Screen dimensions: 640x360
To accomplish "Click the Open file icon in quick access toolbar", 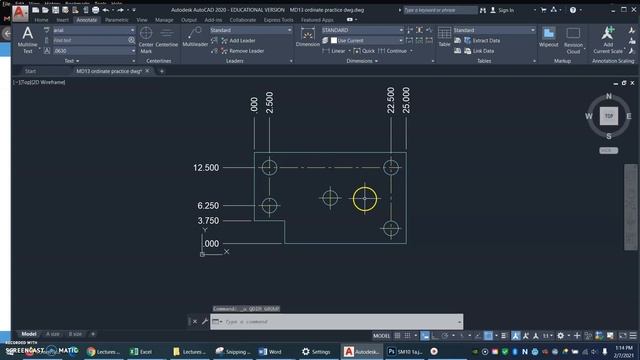I will click(x=45, y=10).
